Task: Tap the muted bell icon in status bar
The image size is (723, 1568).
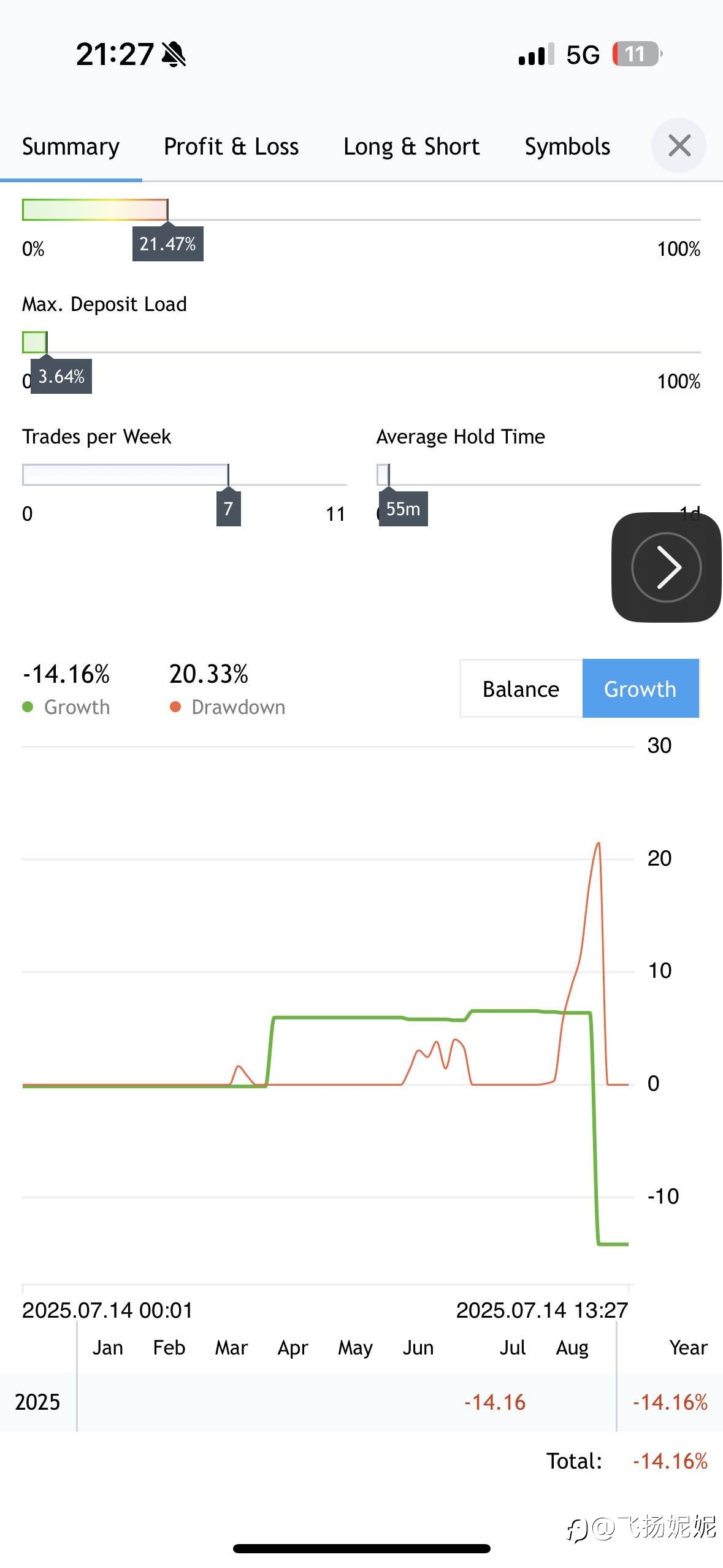Action: (x=174, y=55)
